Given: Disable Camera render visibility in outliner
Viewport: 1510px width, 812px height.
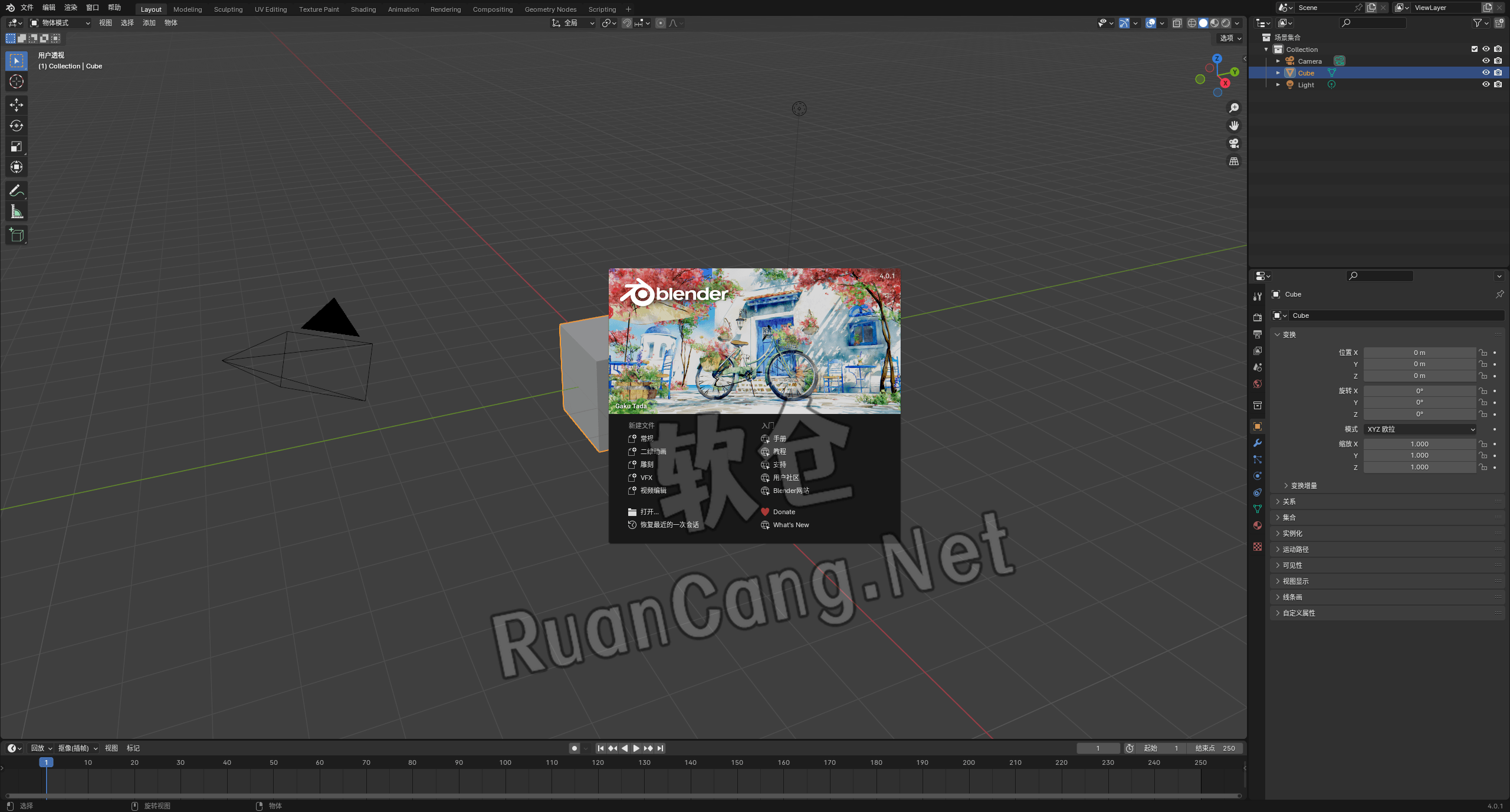Looking at the screenshot, I should coord(1498,61).
